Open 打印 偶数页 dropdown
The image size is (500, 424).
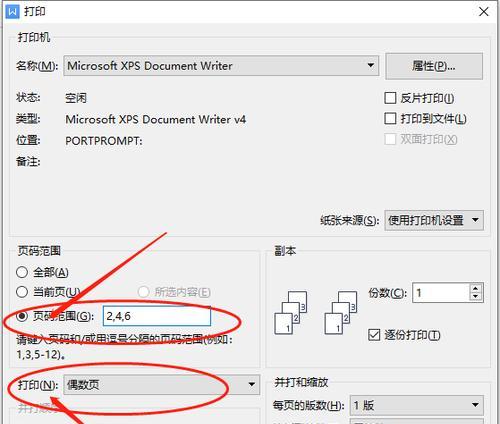pyautogui.click(x=161, y=385)
